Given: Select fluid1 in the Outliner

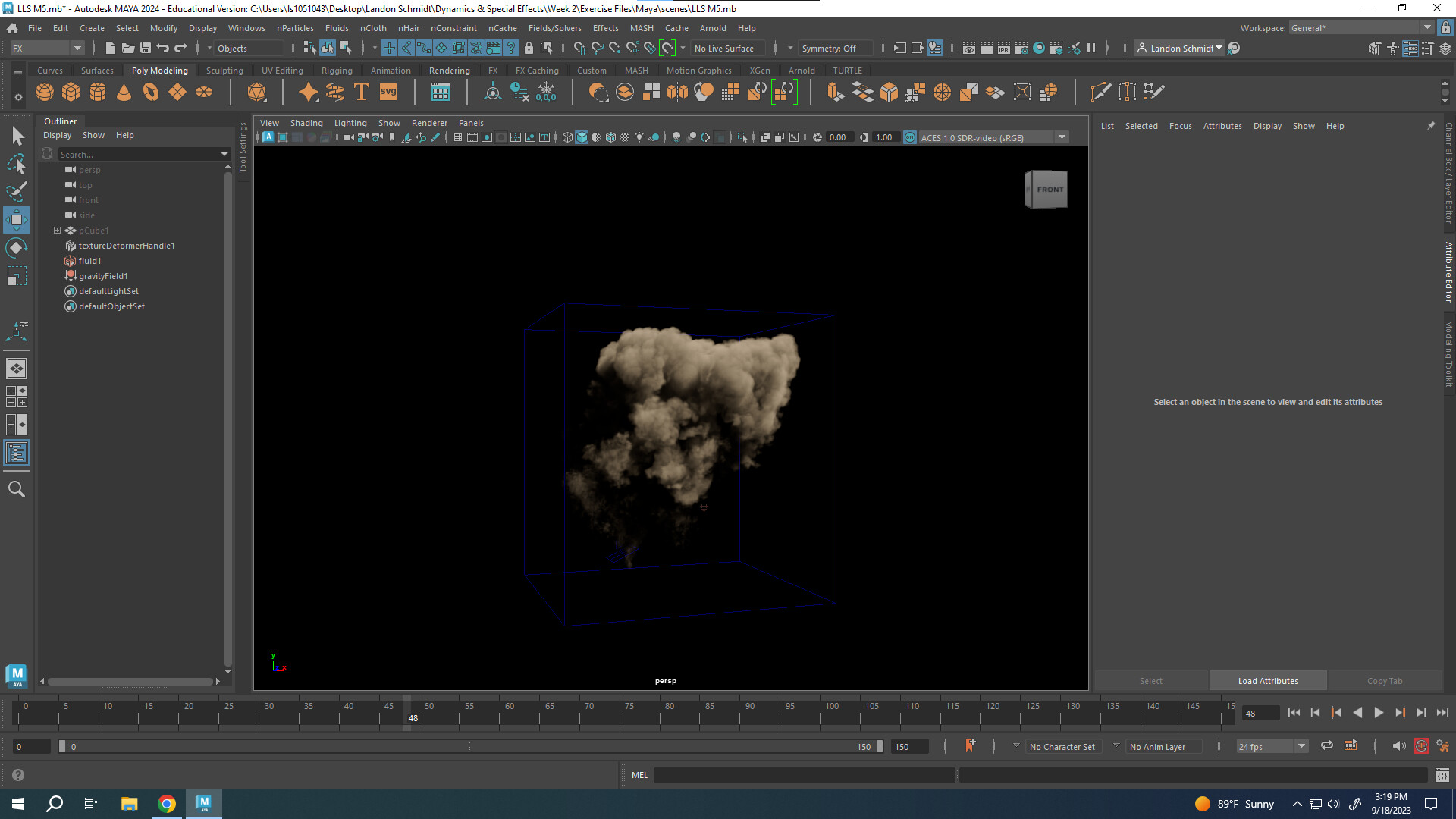Looking at the screenshot, I should point(89,260).
